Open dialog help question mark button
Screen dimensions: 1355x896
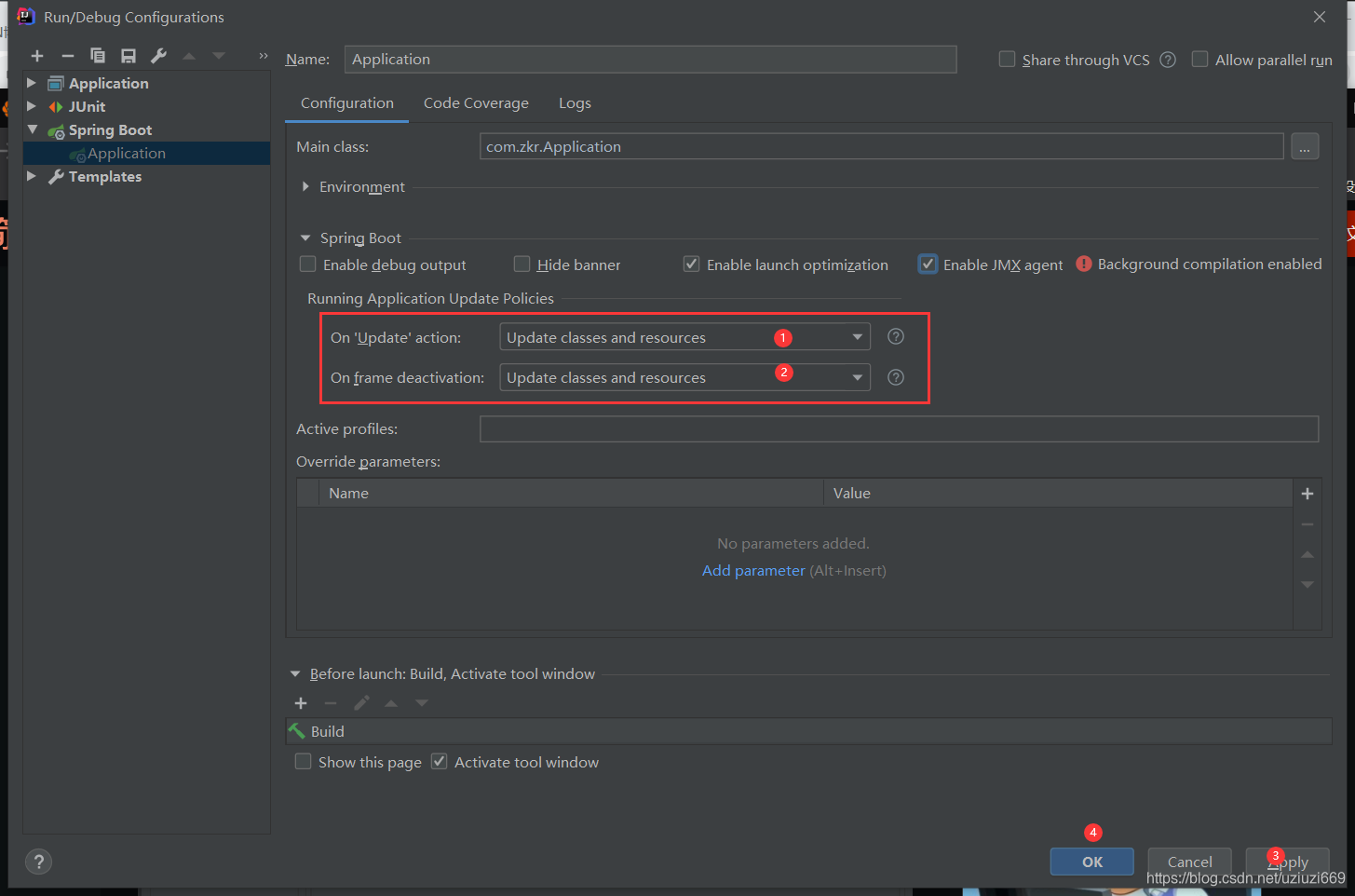(38, 862)
